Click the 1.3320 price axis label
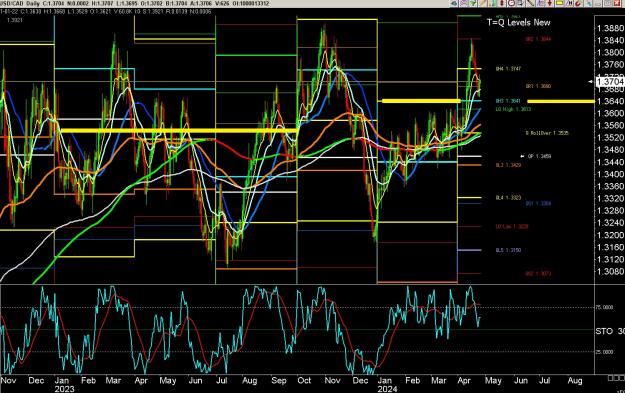Viewport: 625px width, 393px height. [610, 198]
